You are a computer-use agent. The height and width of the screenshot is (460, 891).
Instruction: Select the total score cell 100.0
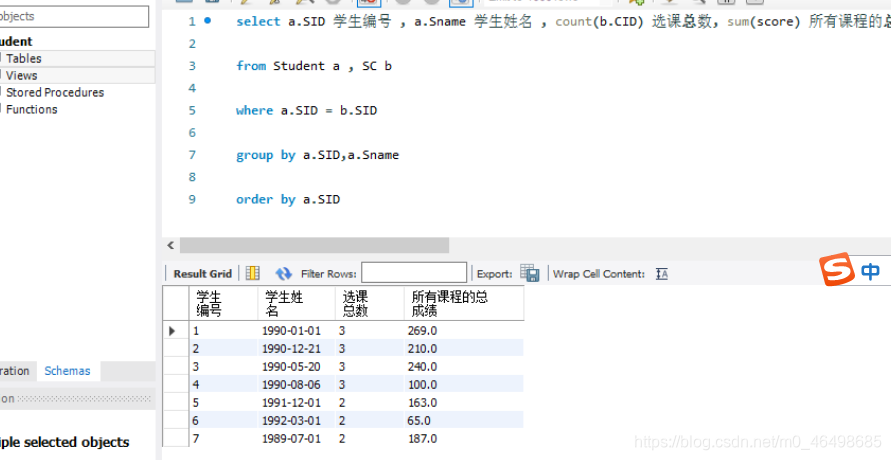tap(464, 384)
